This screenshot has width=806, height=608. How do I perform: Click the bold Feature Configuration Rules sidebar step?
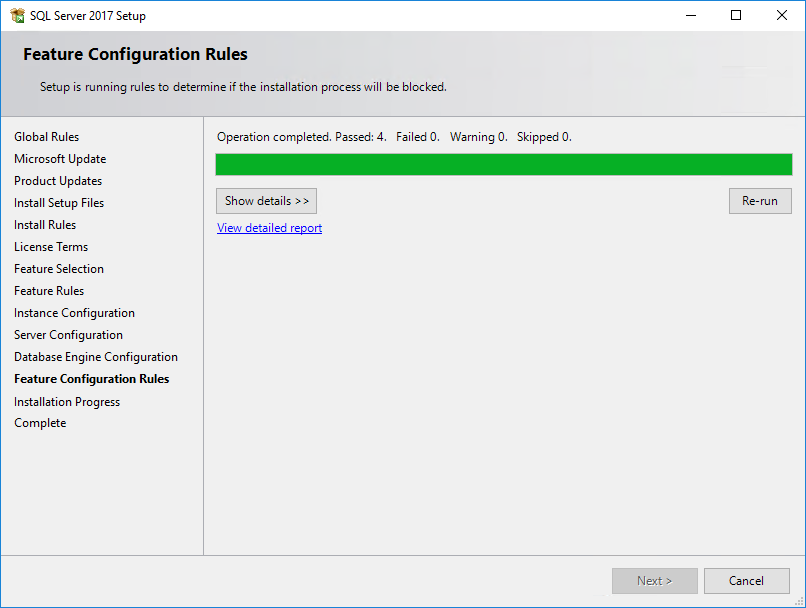91,379
